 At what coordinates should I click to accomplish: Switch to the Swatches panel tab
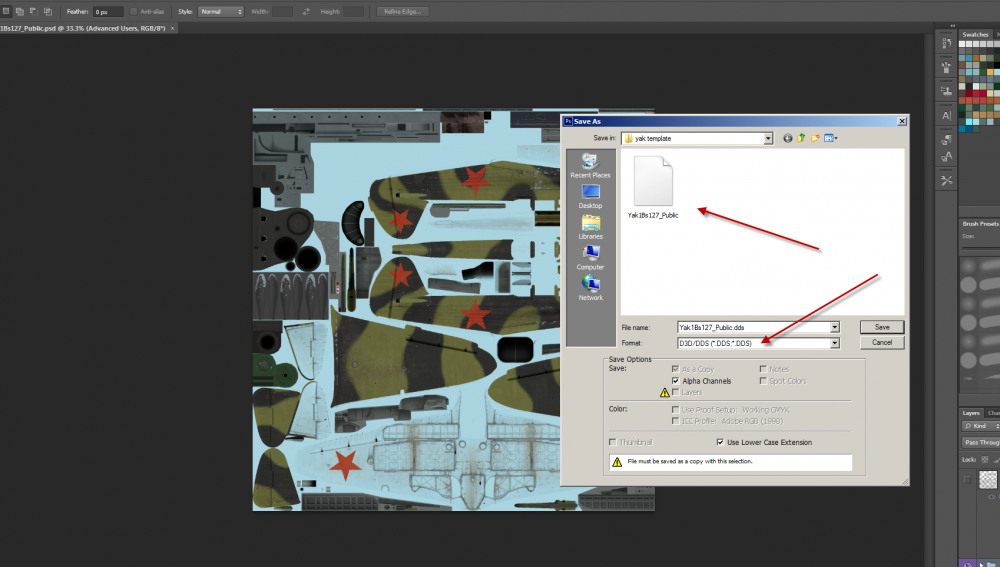(x=974, y=34)
